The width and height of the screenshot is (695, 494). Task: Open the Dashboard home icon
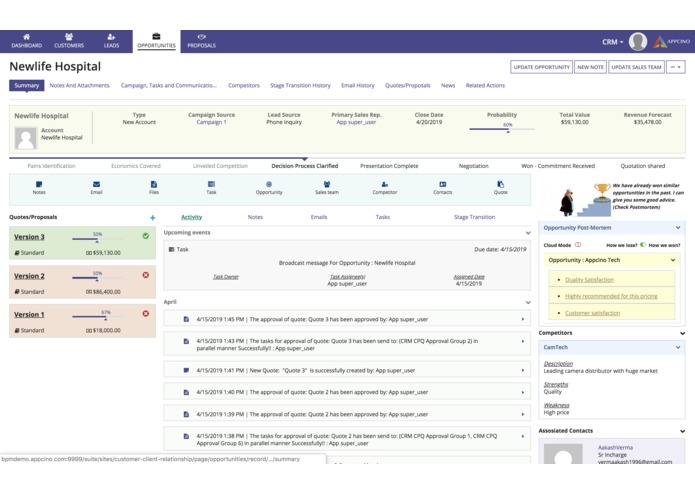(26, 37)
